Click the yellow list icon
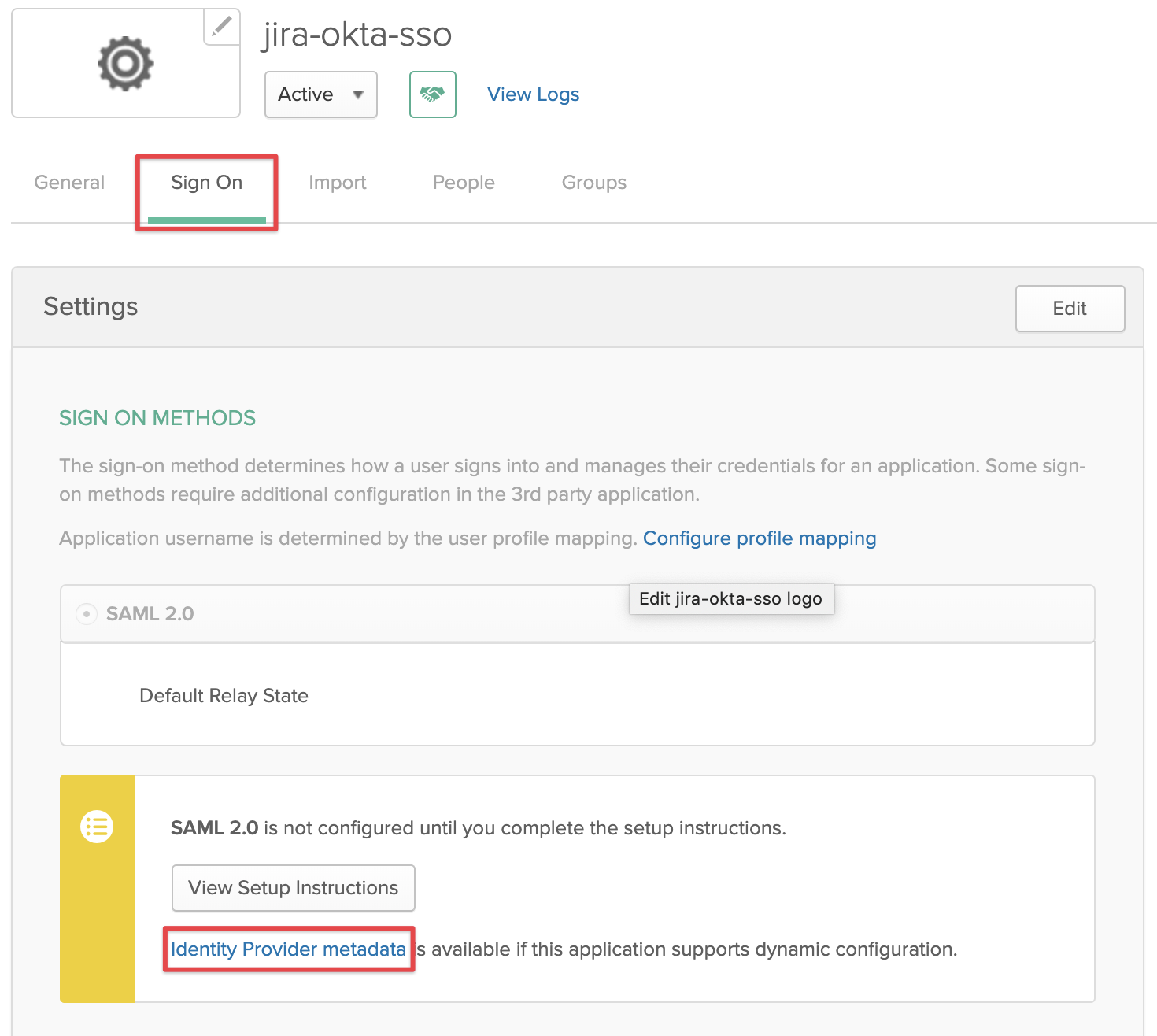 click(97, 827)
